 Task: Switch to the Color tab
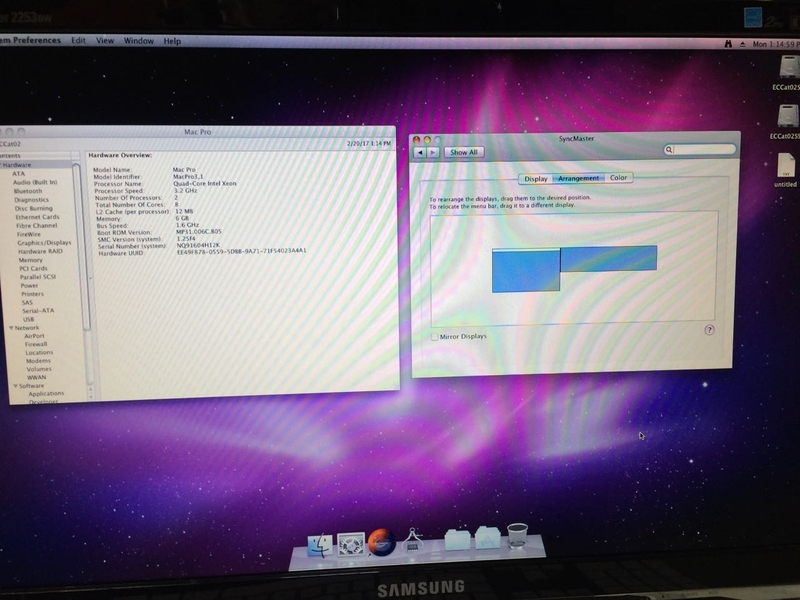(x=618, y=178)
